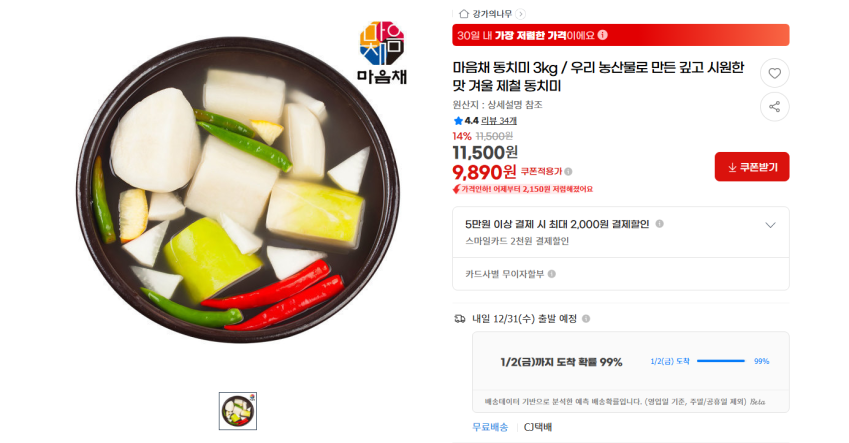Screen dimensions: 849x443
Task: Click info icon next to 카드사별 무이자할부
Action: 552,274
